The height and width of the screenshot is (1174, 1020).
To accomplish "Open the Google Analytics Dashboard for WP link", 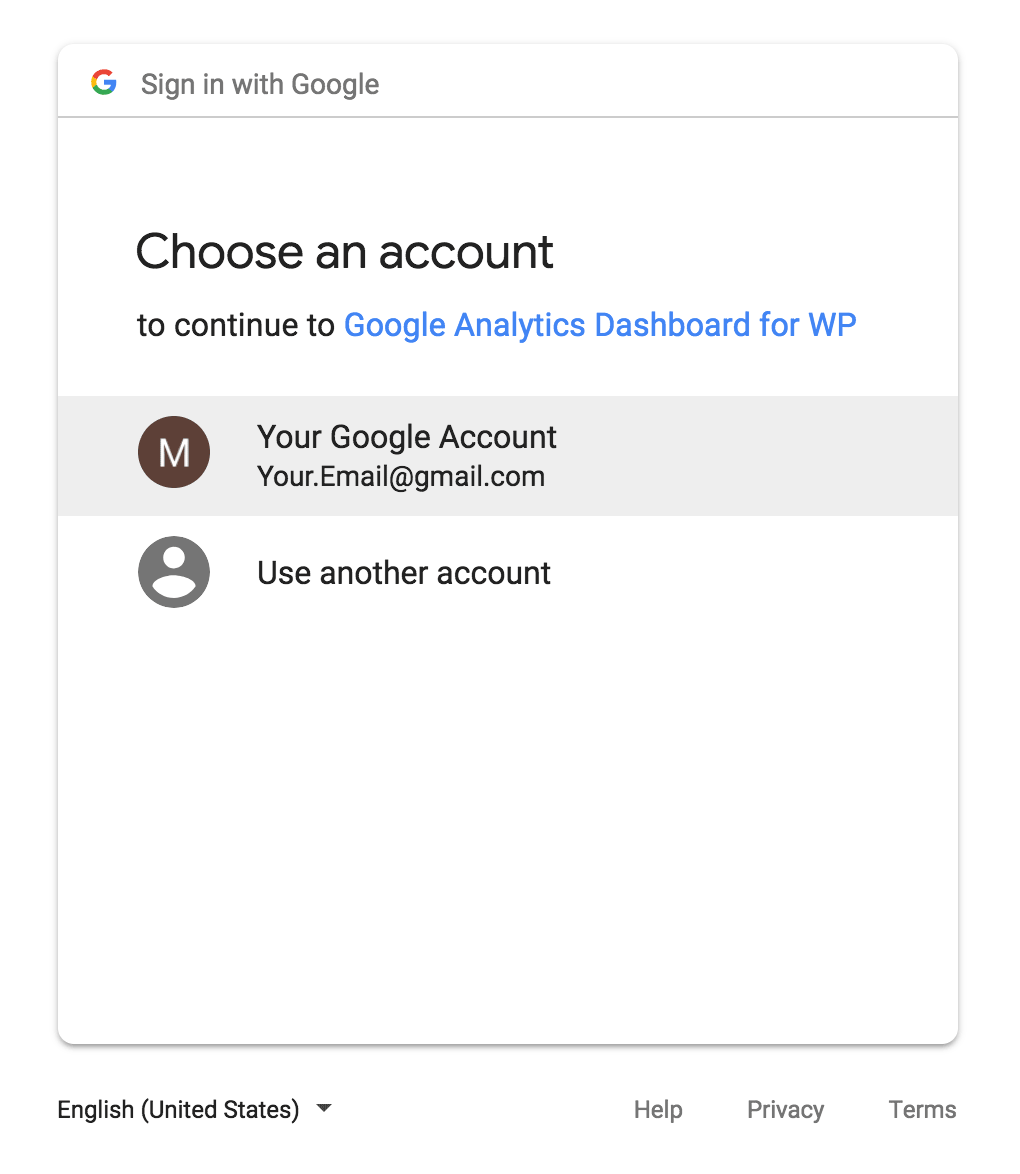I will click(600, 325).
